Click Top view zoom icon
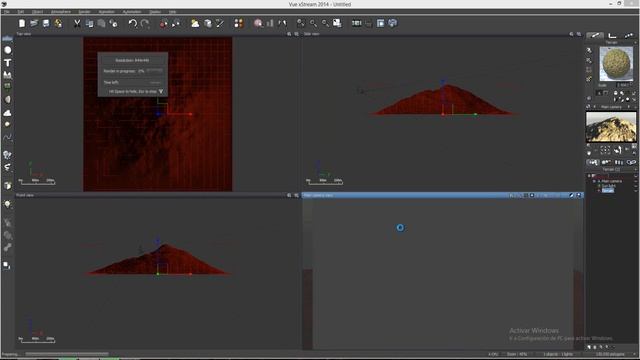The width and height of the screenshot is (640, 360). pos(289,34)
